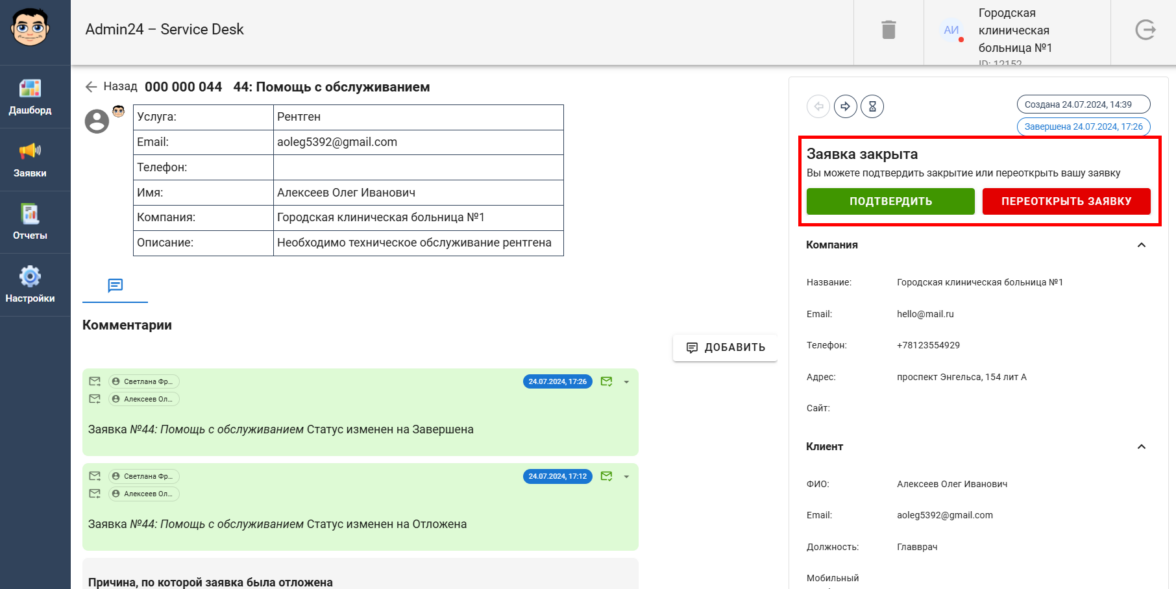Click the user avatar logo at top left
1176x589 pixels.
(x=34, y=30)
